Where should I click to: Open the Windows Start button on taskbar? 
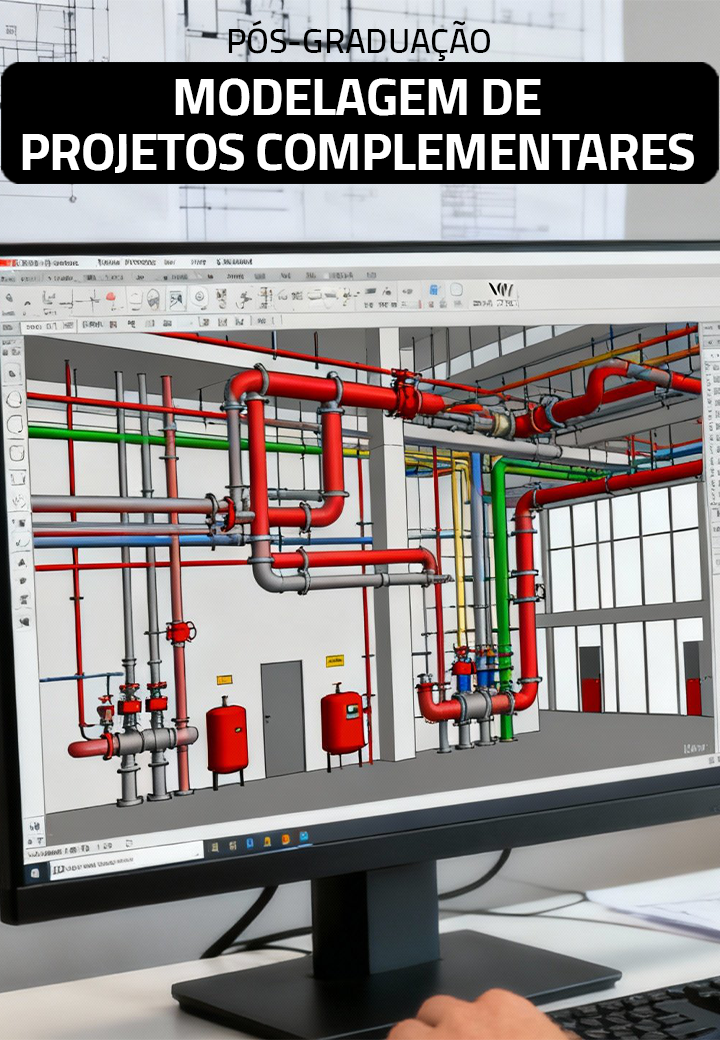point(34,874)
